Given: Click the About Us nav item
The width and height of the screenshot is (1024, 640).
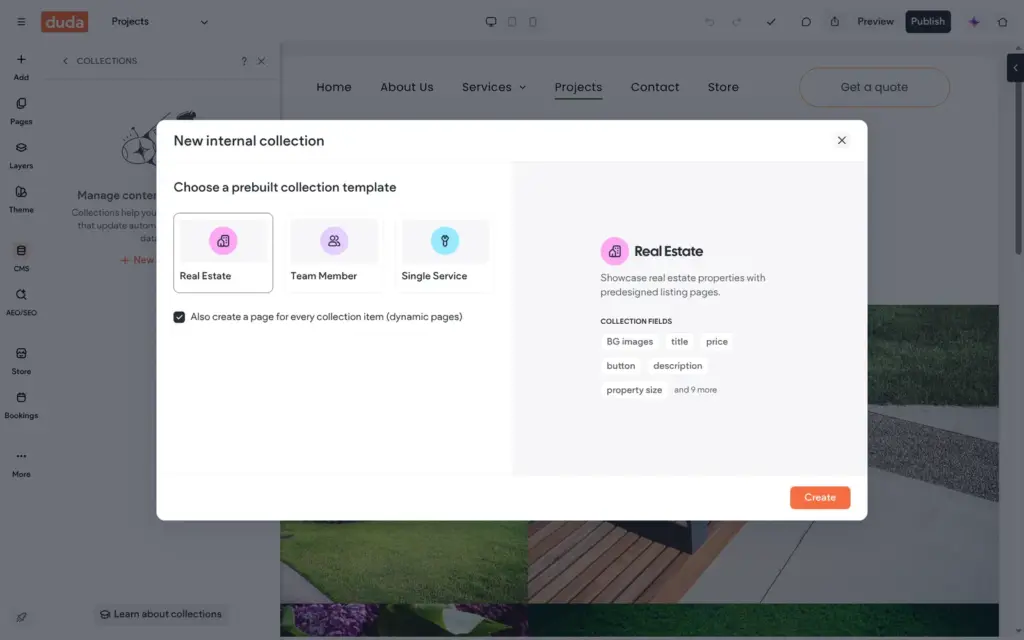Looking at the screenshot, I should [x=407, y=87].
